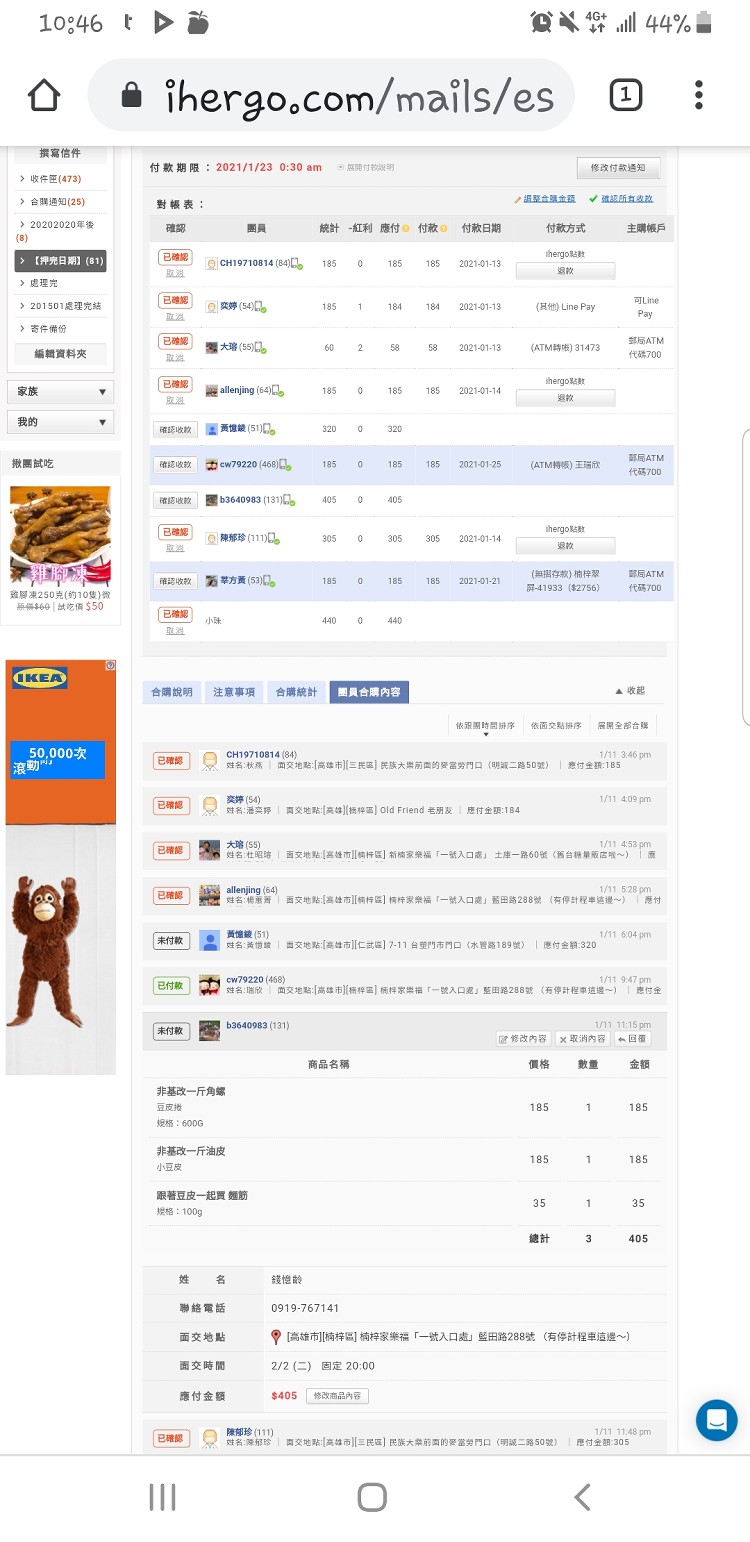Click the b3640983 avatar in expanded order

209,1031
